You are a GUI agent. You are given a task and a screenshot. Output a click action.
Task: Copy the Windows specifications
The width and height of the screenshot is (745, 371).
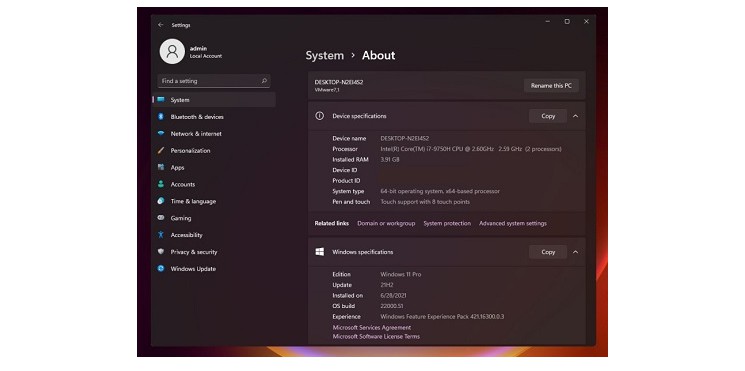(x=548, y=252)
